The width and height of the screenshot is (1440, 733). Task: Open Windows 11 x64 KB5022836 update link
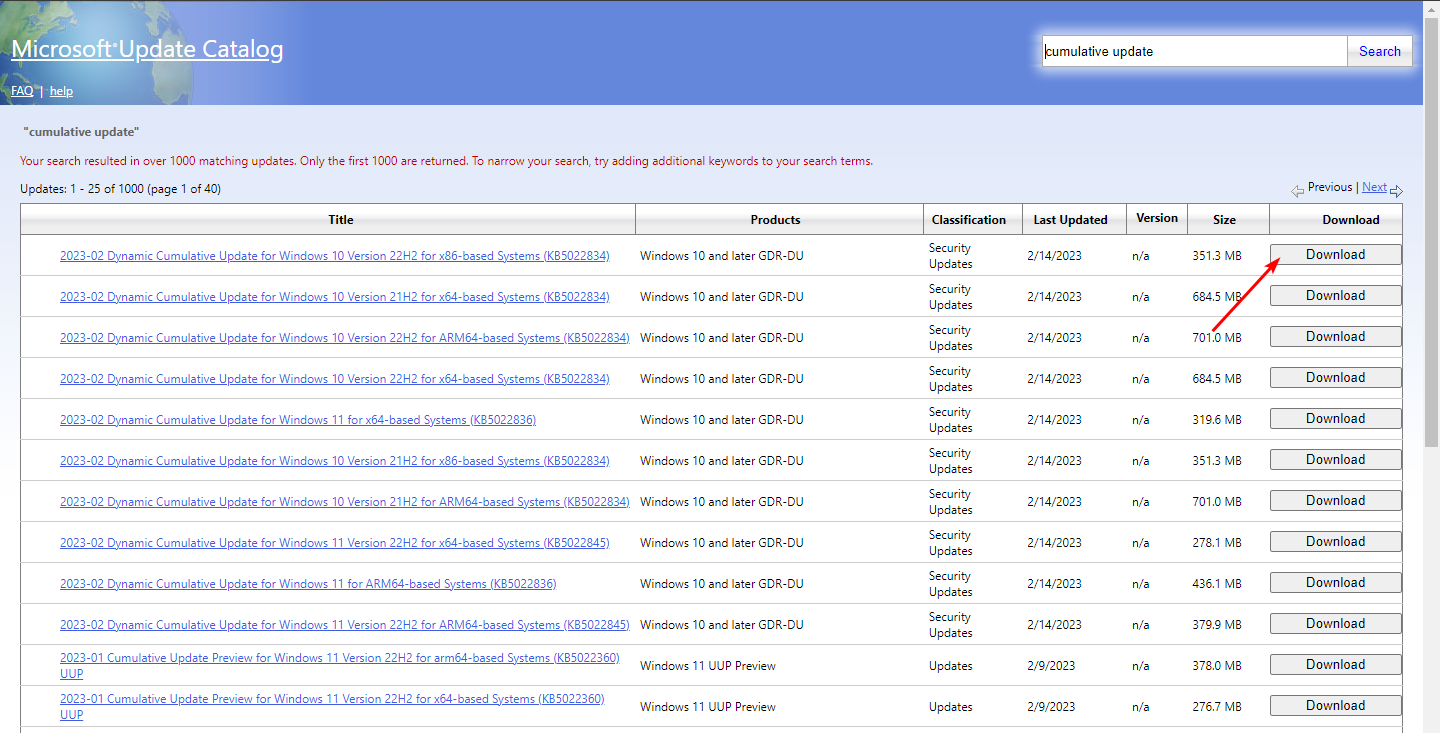coord(298,420)
